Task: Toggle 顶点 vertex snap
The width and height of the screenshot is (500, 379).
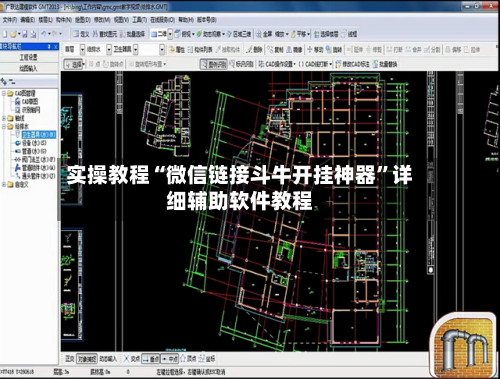Action: click(x=188, y=359)
